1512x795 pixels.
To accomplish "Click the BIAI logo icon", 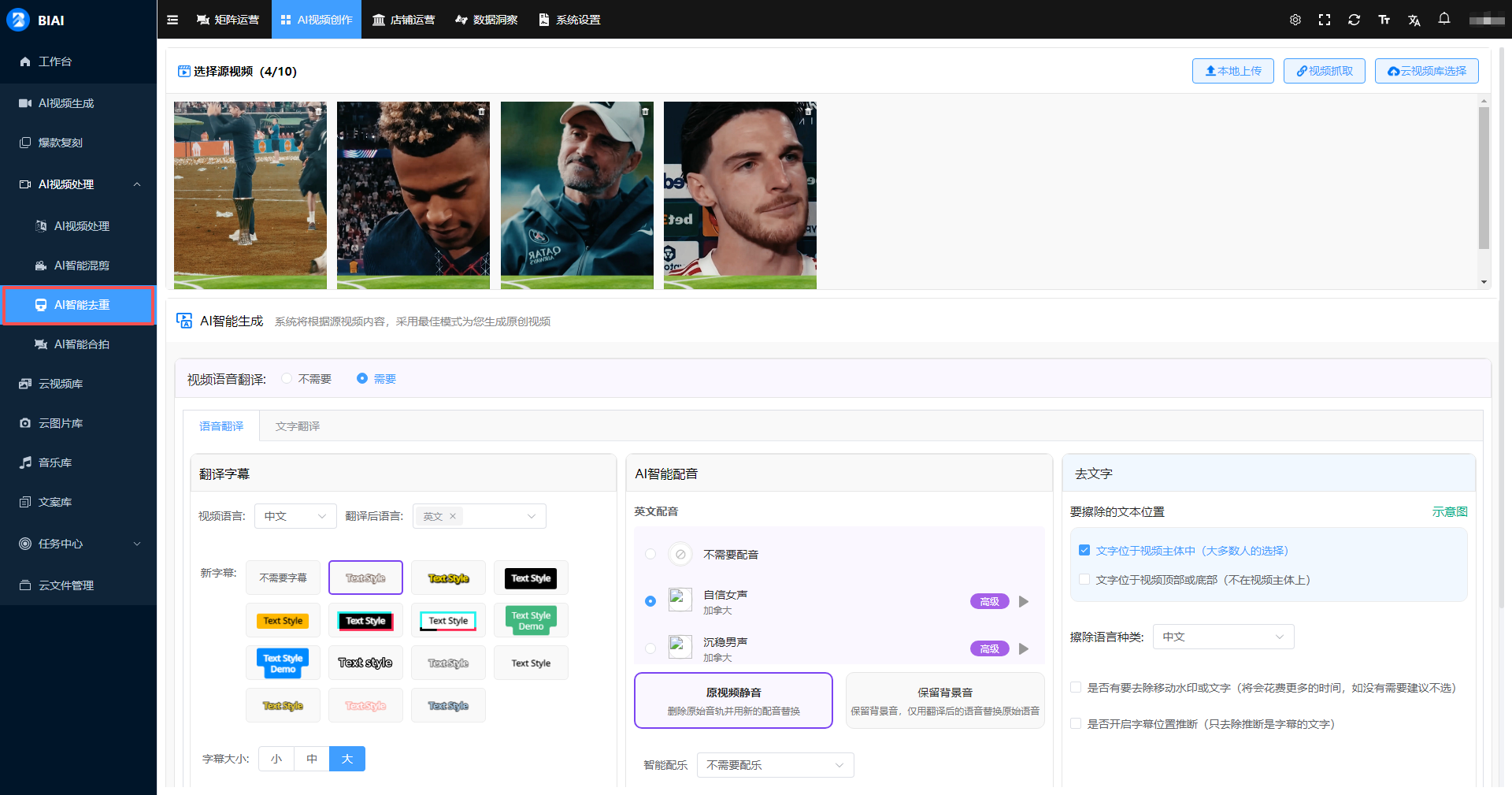I will [17, 20].
